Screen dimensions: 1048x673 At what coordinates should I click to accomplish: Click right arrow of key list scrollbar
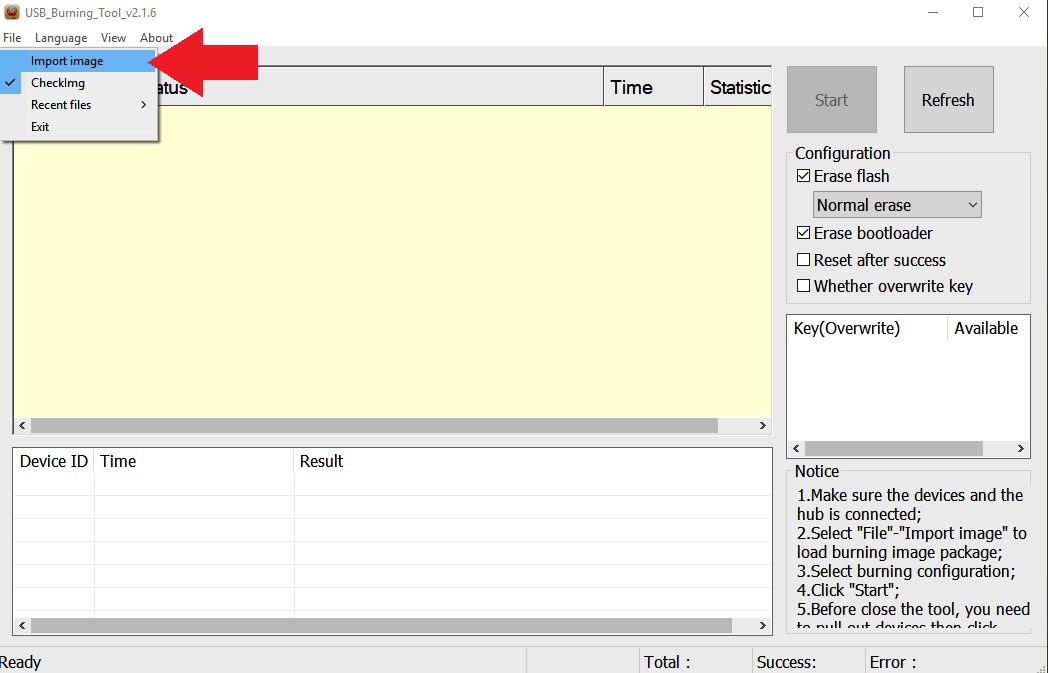(1021, 448)
